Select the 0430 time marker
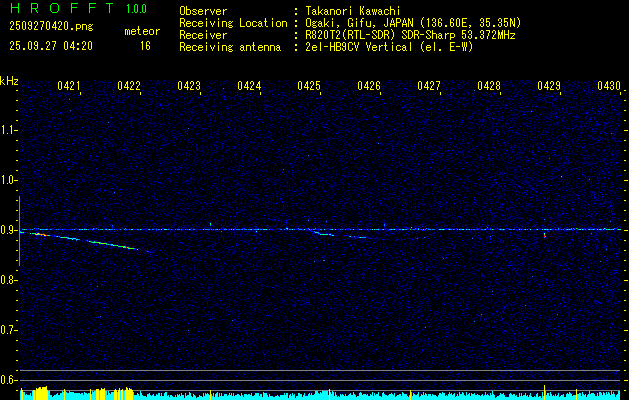The height and width of the screenshot is (400, 629). [609, 87]
